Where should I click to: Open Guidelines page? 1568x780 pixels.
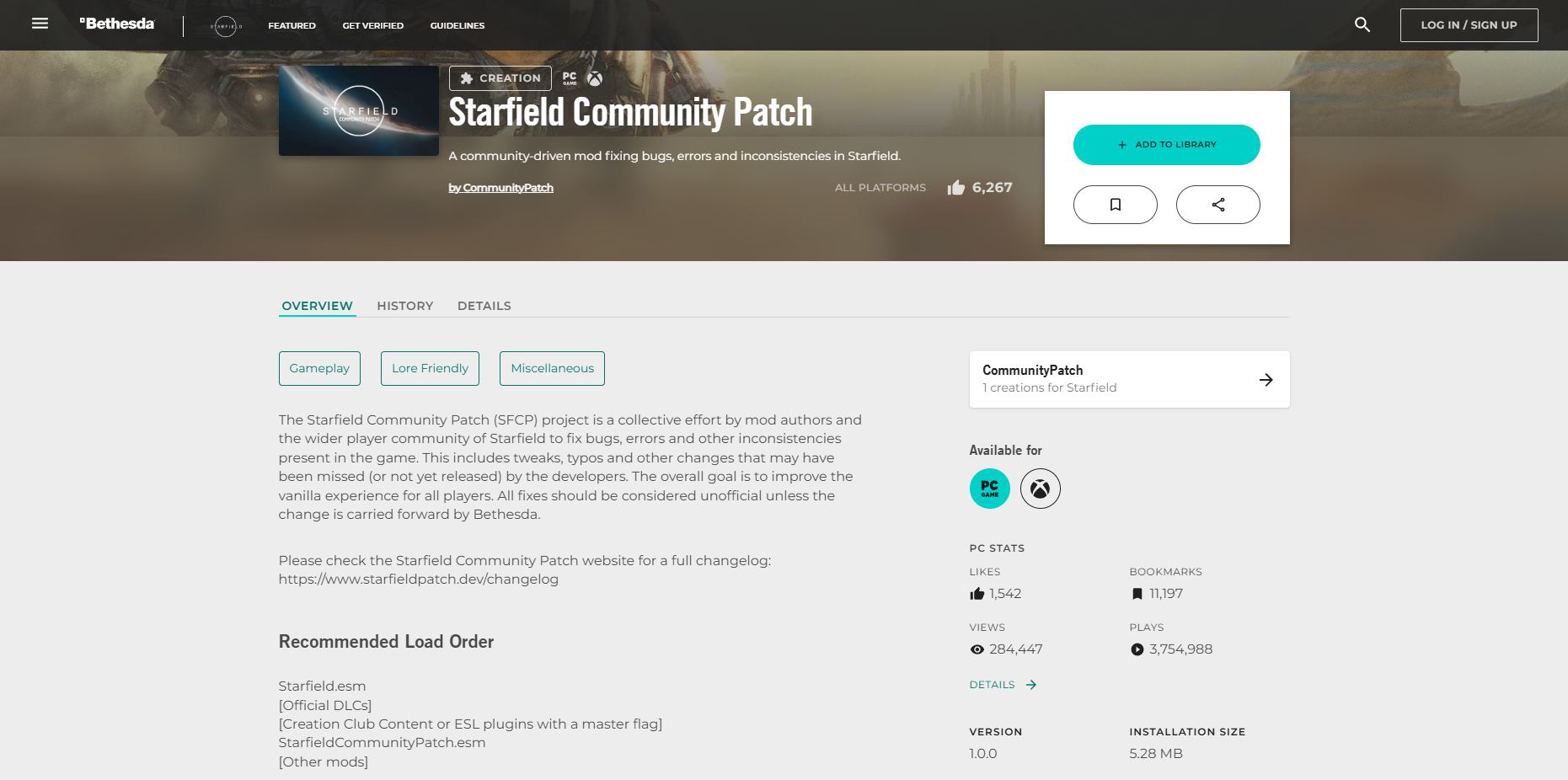point(458,26)
